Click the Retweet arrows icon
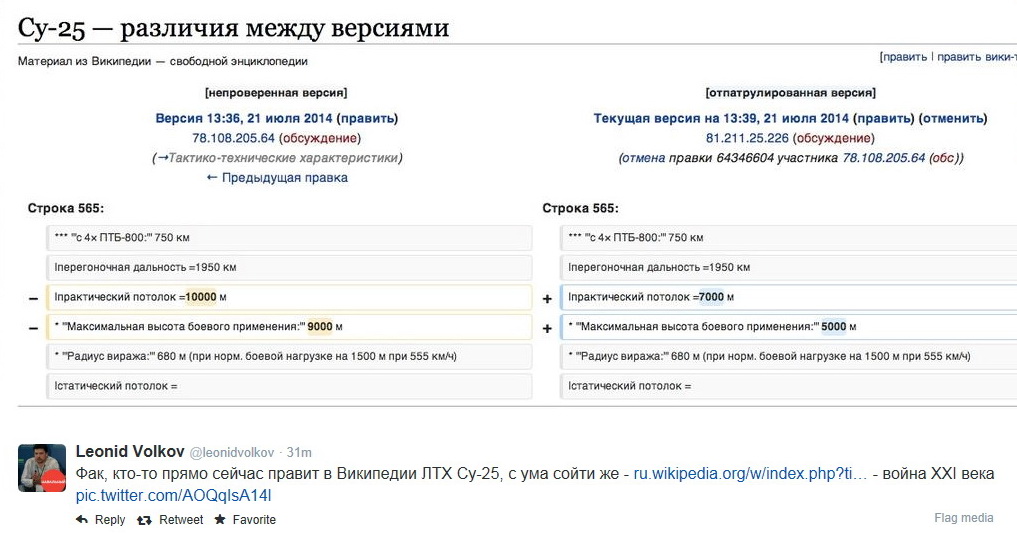1017x541 pixels. [144, 520]
